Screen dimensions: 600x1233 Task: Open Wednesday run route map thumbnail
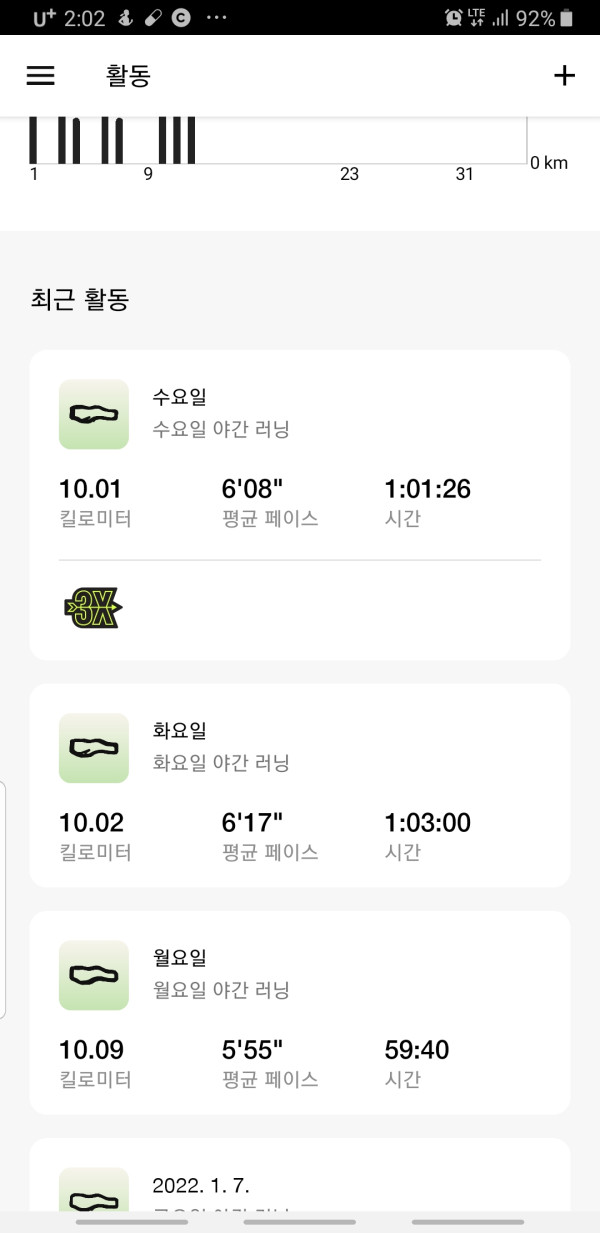pyautogui.click(x=94, y=414)
